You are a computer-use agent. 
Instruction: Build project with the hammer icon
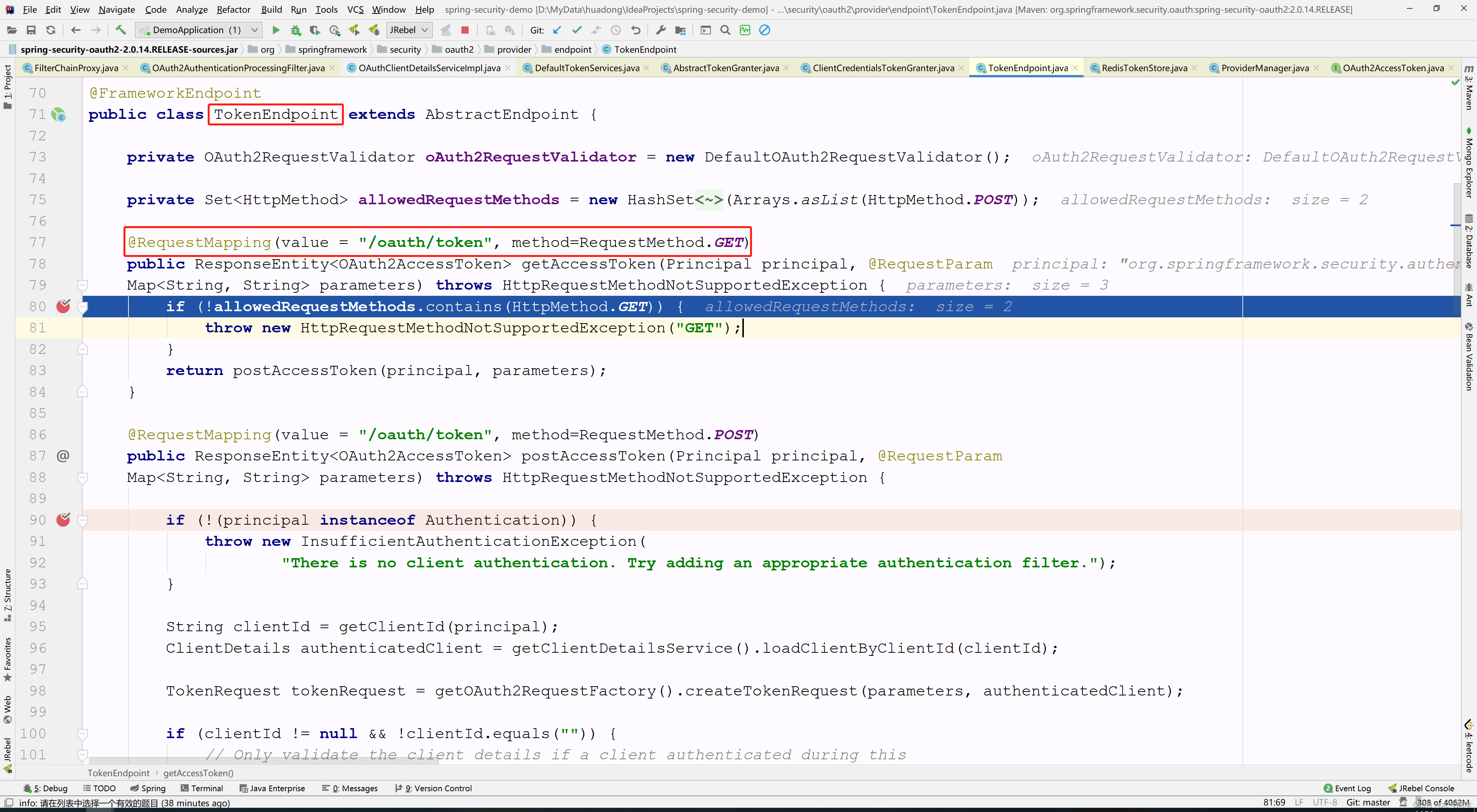coord(120,30)
